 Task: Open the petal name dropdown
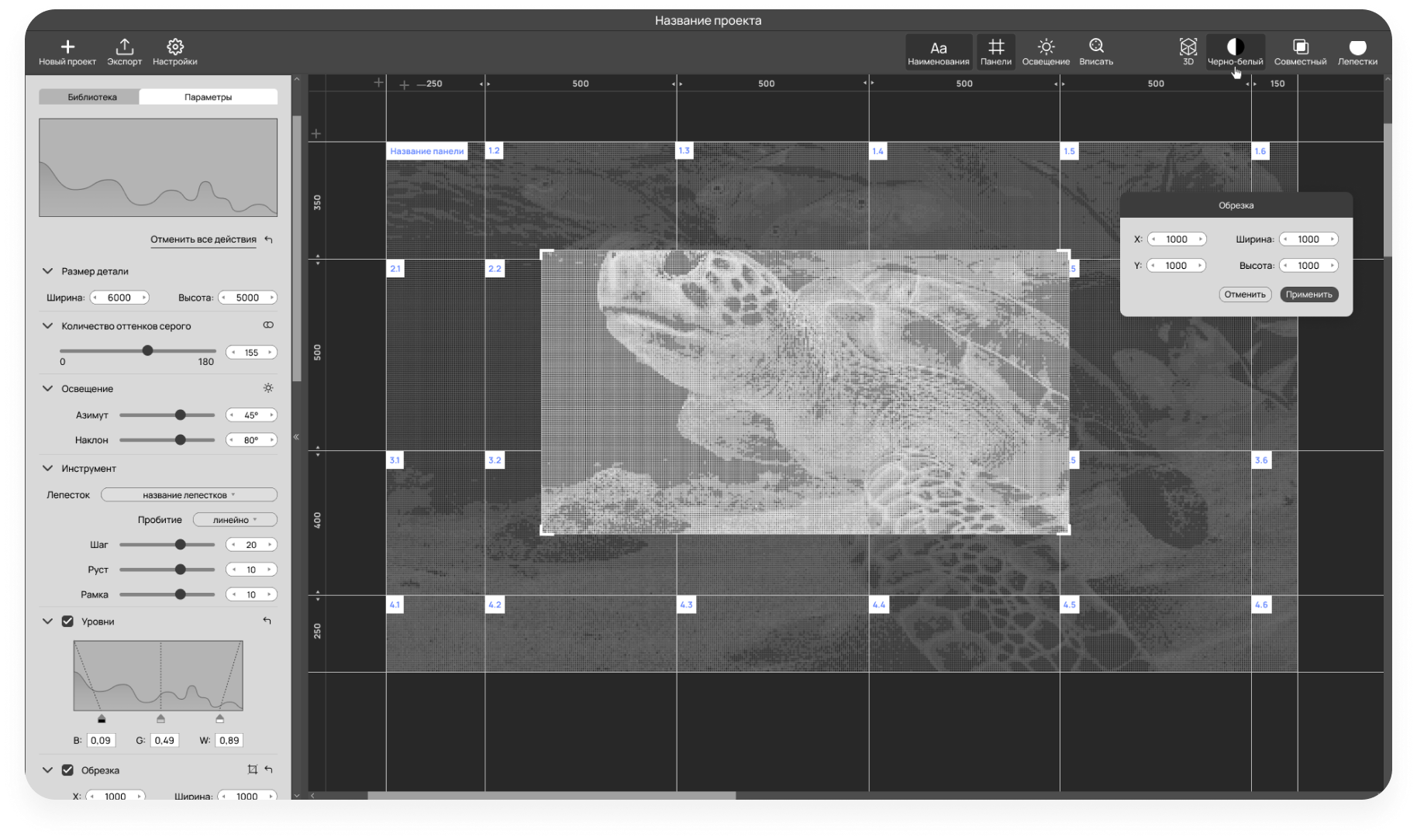[188, 495]
